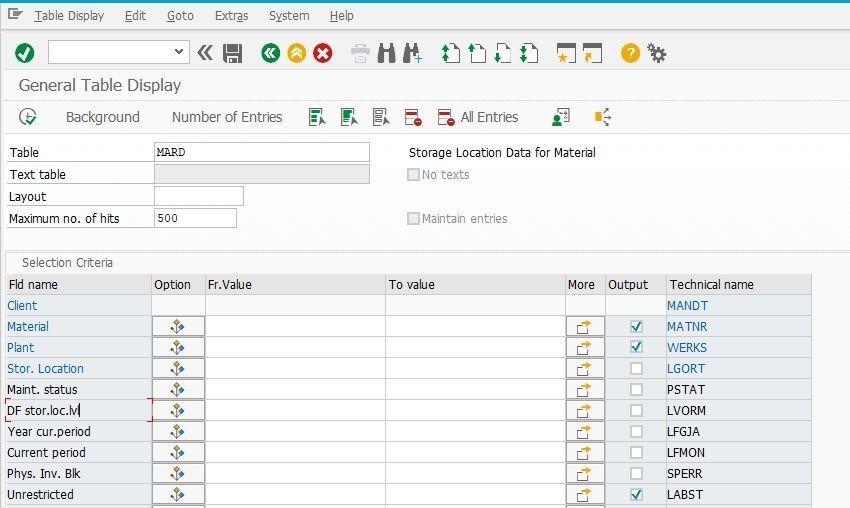Click the double-chevron collapse command field icon
This screenshot has width=850, height=508.
tap(205, 53)
